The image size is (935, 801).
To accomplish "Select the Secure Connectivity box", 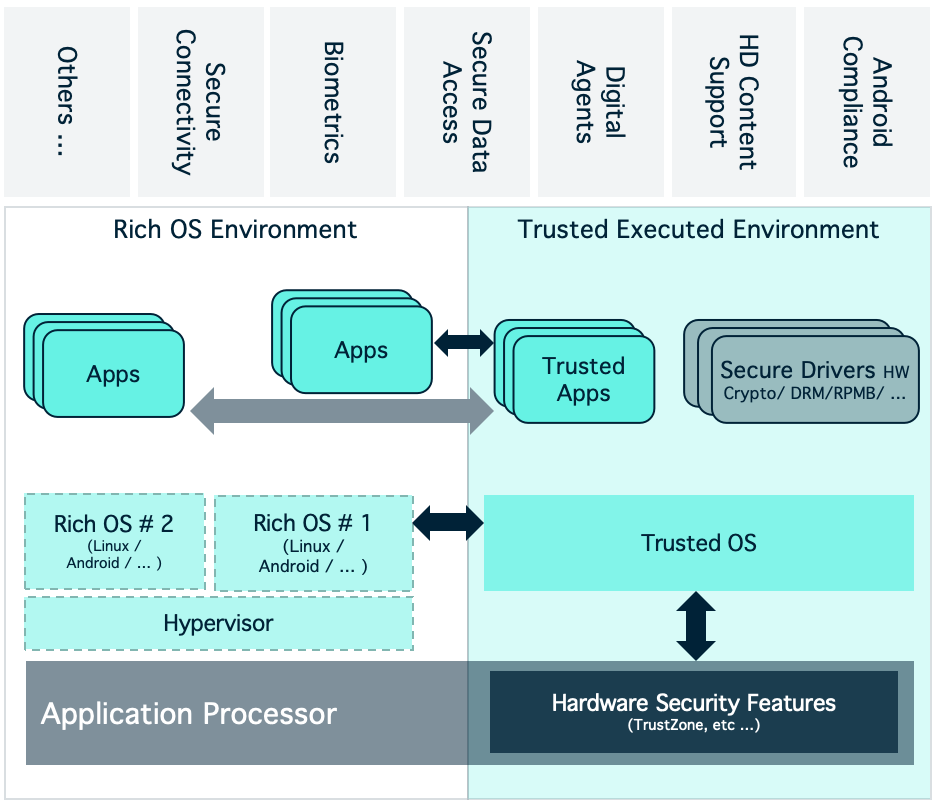I will (x=201, y=102).
